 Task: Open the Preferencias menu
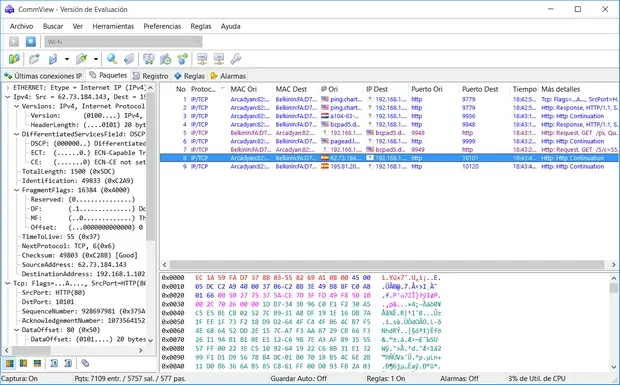[x=162, y=26]
